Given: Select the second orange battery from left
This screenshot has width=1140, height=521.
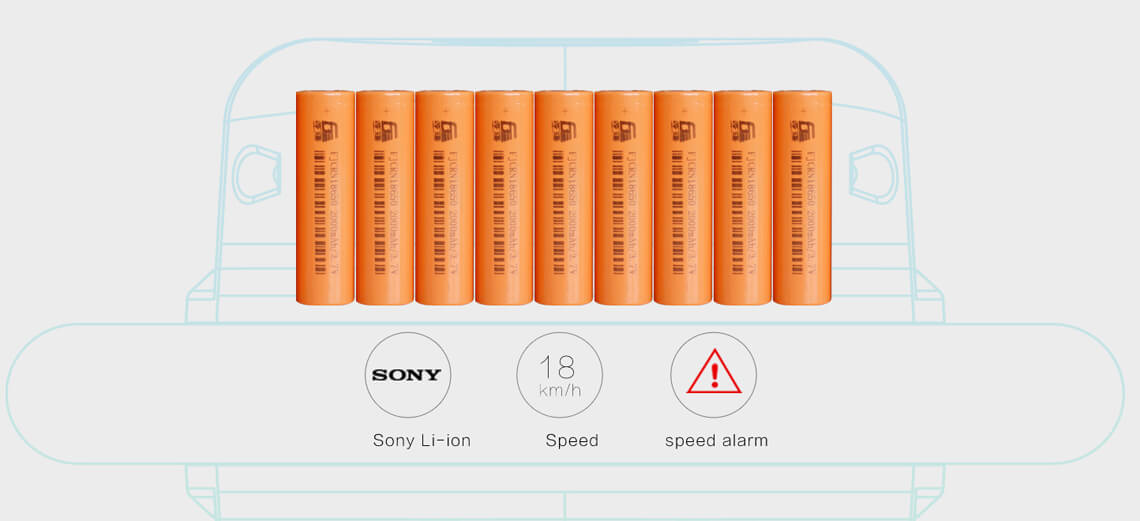Looking at the screenshot, I should [385, 197].
